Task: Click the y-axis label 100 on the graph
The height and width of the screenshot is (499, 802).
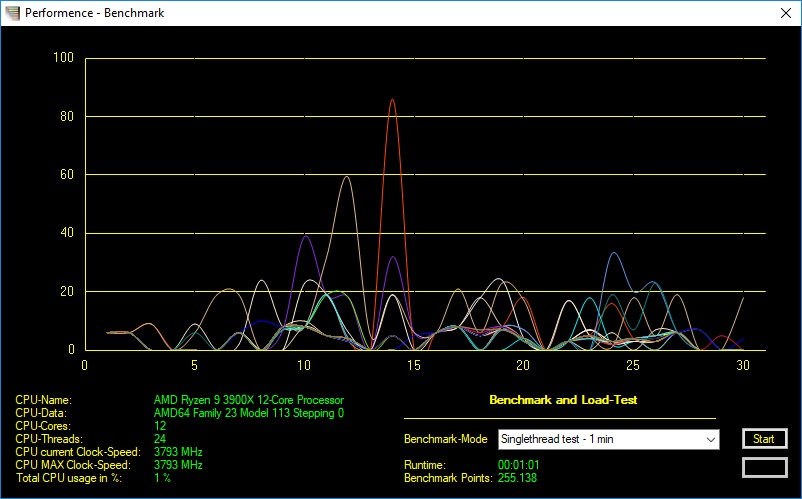Action: (x=63, y=57)
